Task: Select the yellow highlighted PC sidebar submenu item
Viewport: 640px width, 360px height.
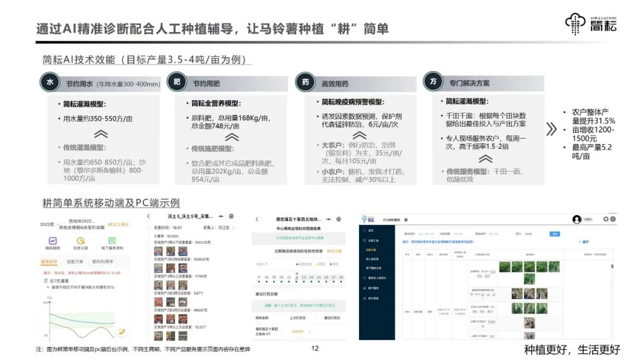Action: click(x=371, y=250)
